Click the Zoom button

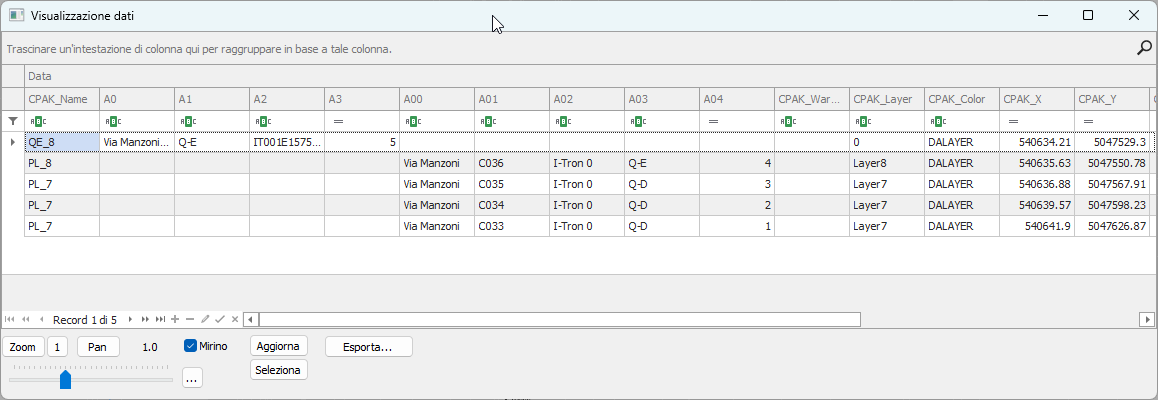tap(23, 346)
